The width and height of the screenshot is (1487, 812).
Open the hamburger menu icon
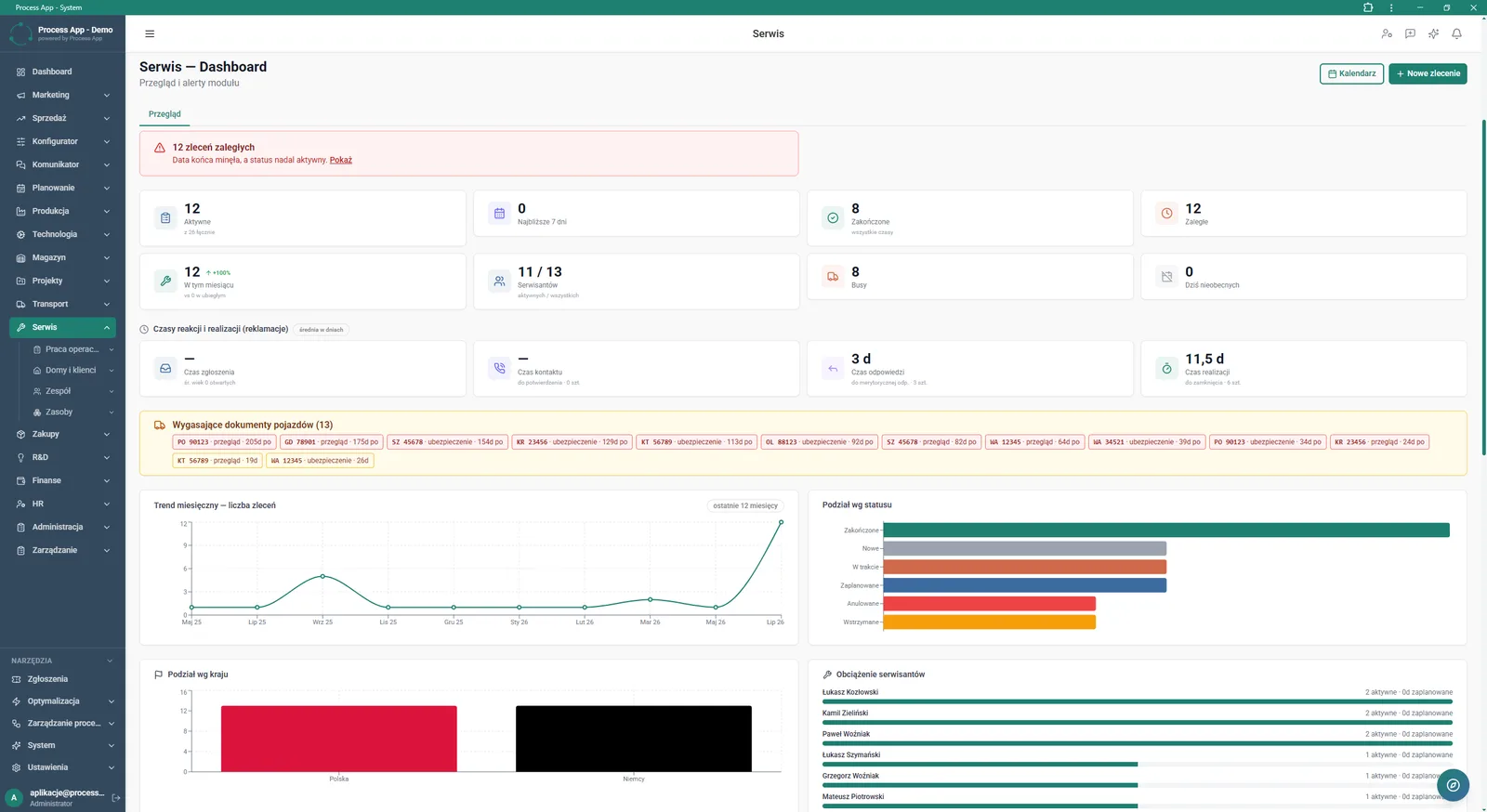tap(150, 33)
